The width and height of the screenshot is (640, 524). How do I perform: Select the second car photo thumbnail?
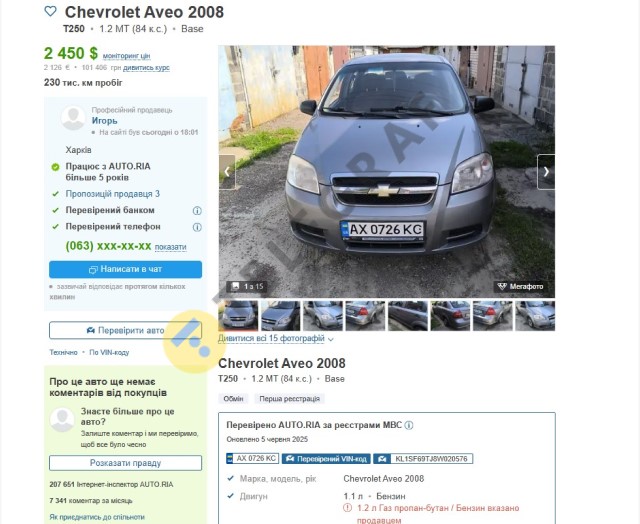pyautogui.click(x=280, y=315)
